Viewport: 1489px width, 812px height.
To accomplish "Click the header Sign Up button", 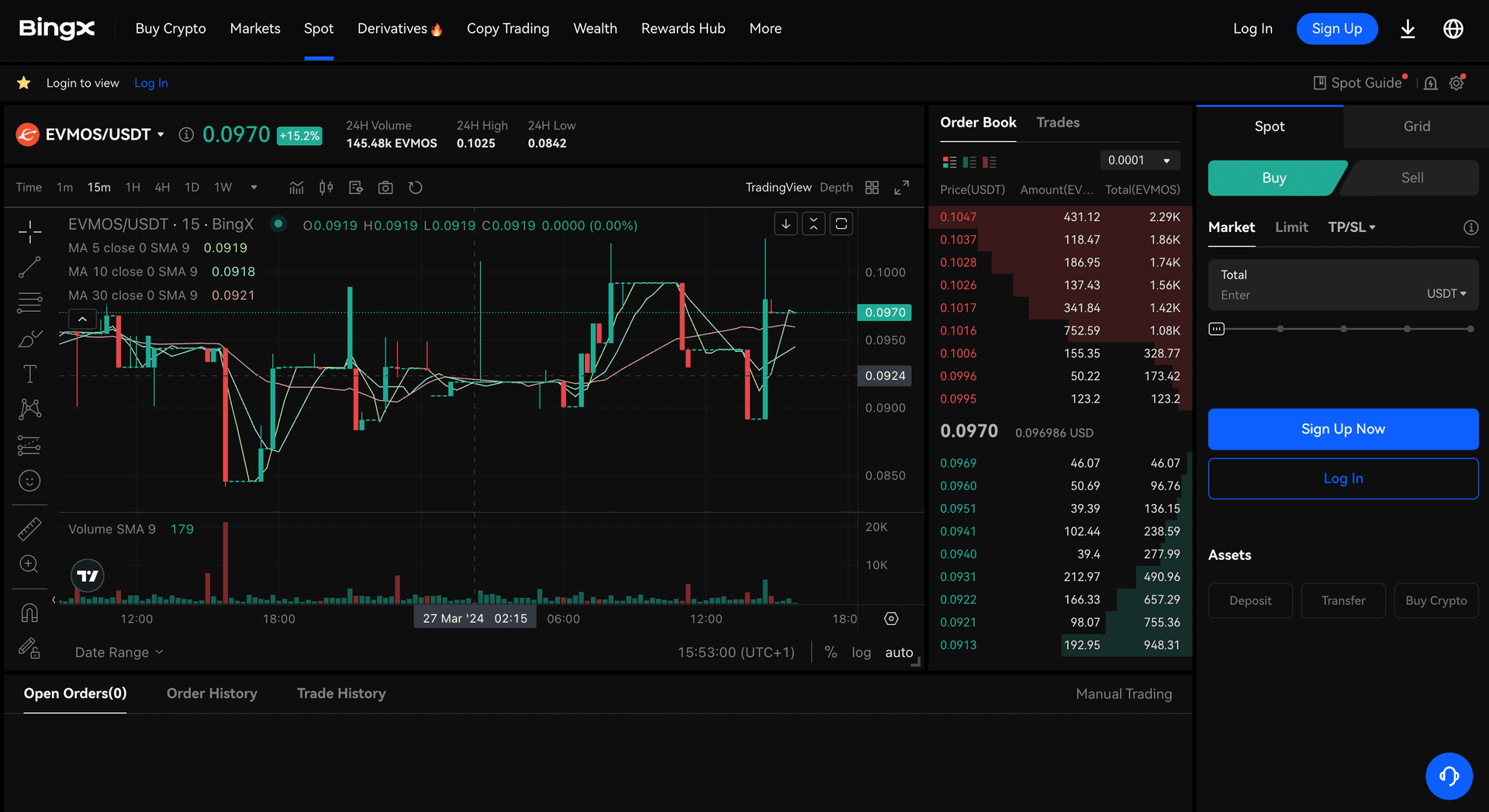I will [1337, 29].
